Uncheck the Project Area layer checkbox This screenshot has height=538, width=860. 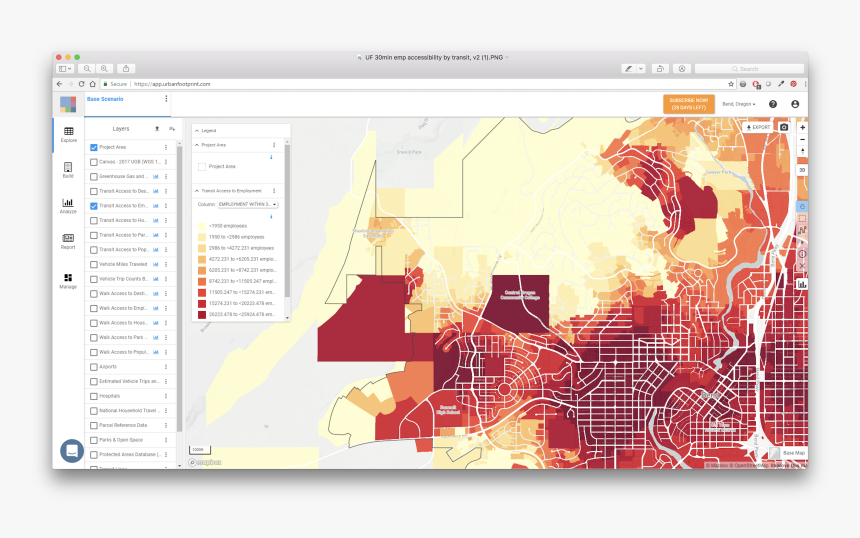click(x=94, y=147)
